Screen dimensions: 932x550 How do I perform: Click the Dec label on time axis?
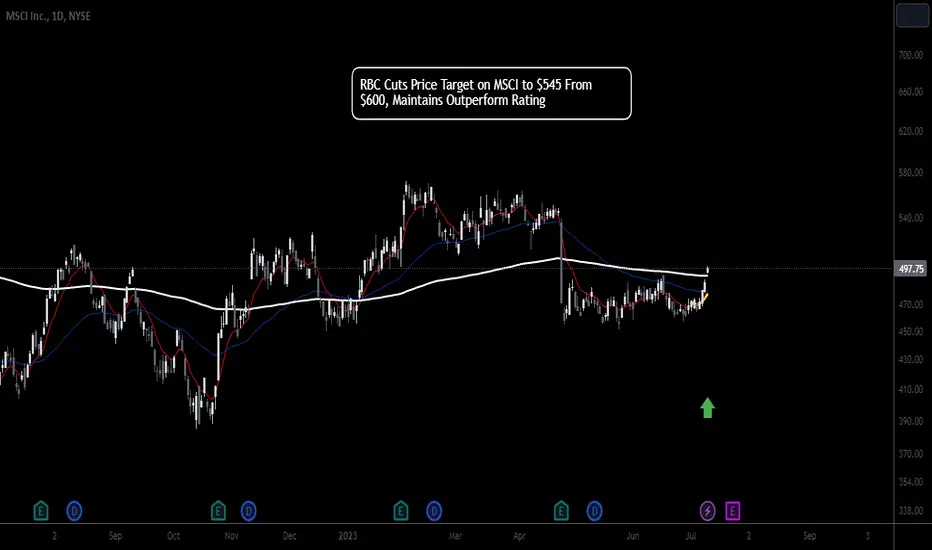click(289, 536)
